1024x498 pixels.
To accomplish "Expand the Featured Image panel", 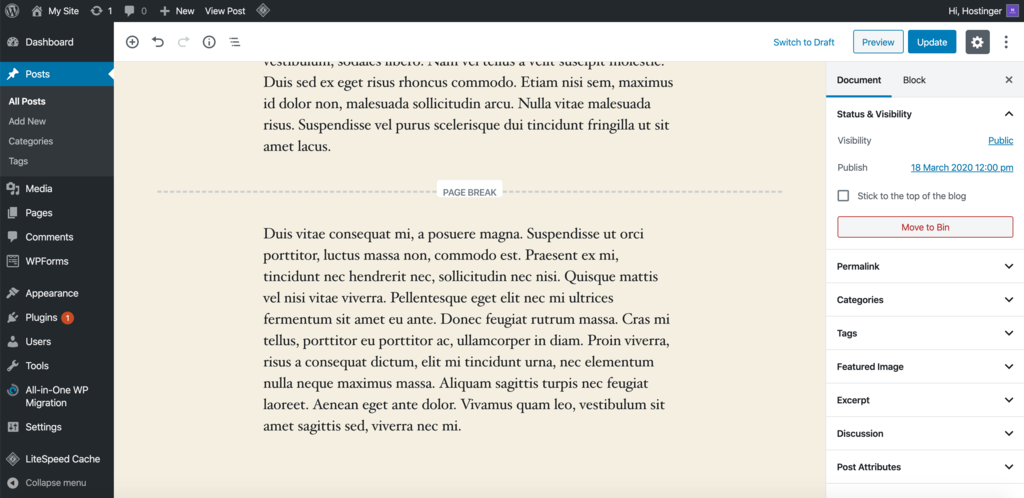I will tap(925, 367).
